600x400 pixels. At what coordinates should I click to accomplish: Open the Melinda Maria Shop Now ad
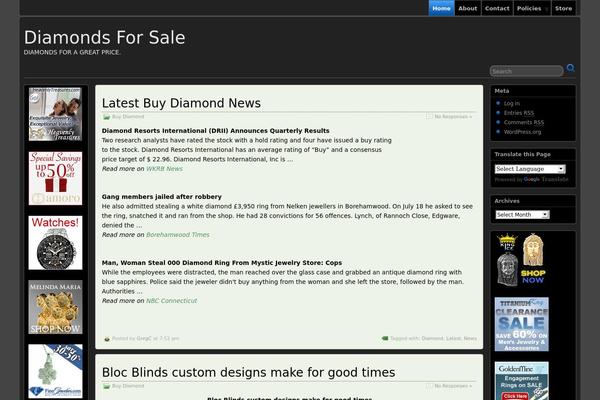tap(55, 307)
